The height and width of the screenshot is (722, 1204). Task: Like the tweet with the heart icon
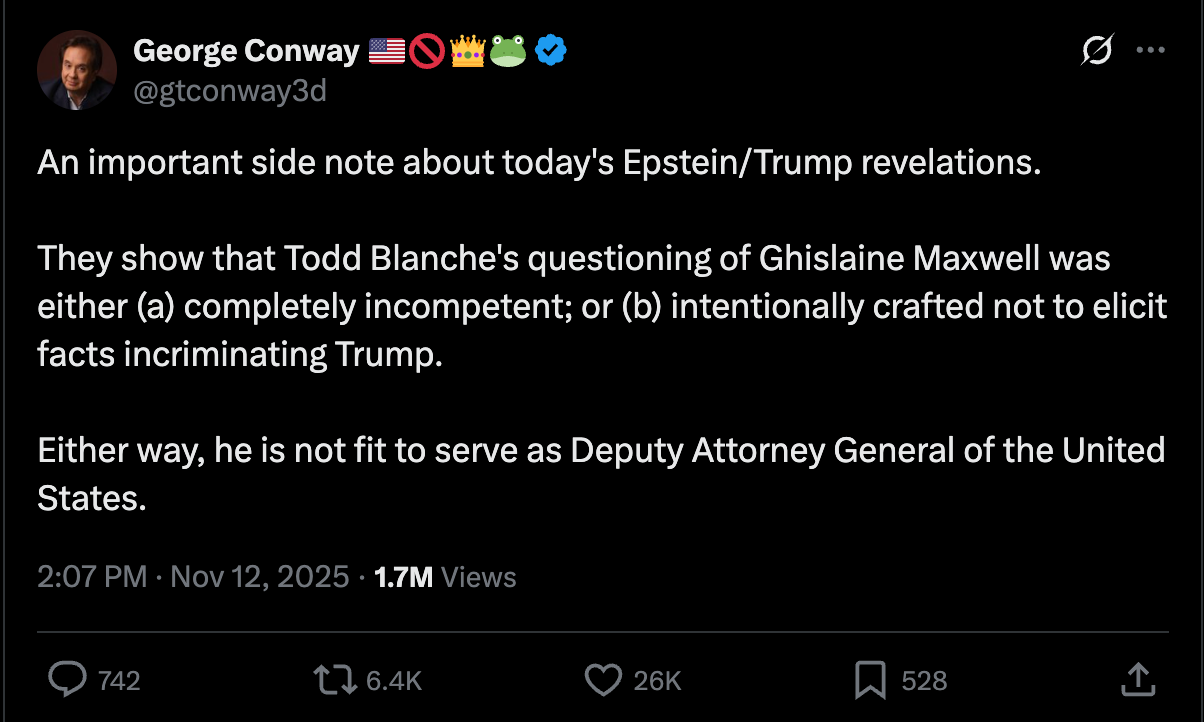(604, 680)
